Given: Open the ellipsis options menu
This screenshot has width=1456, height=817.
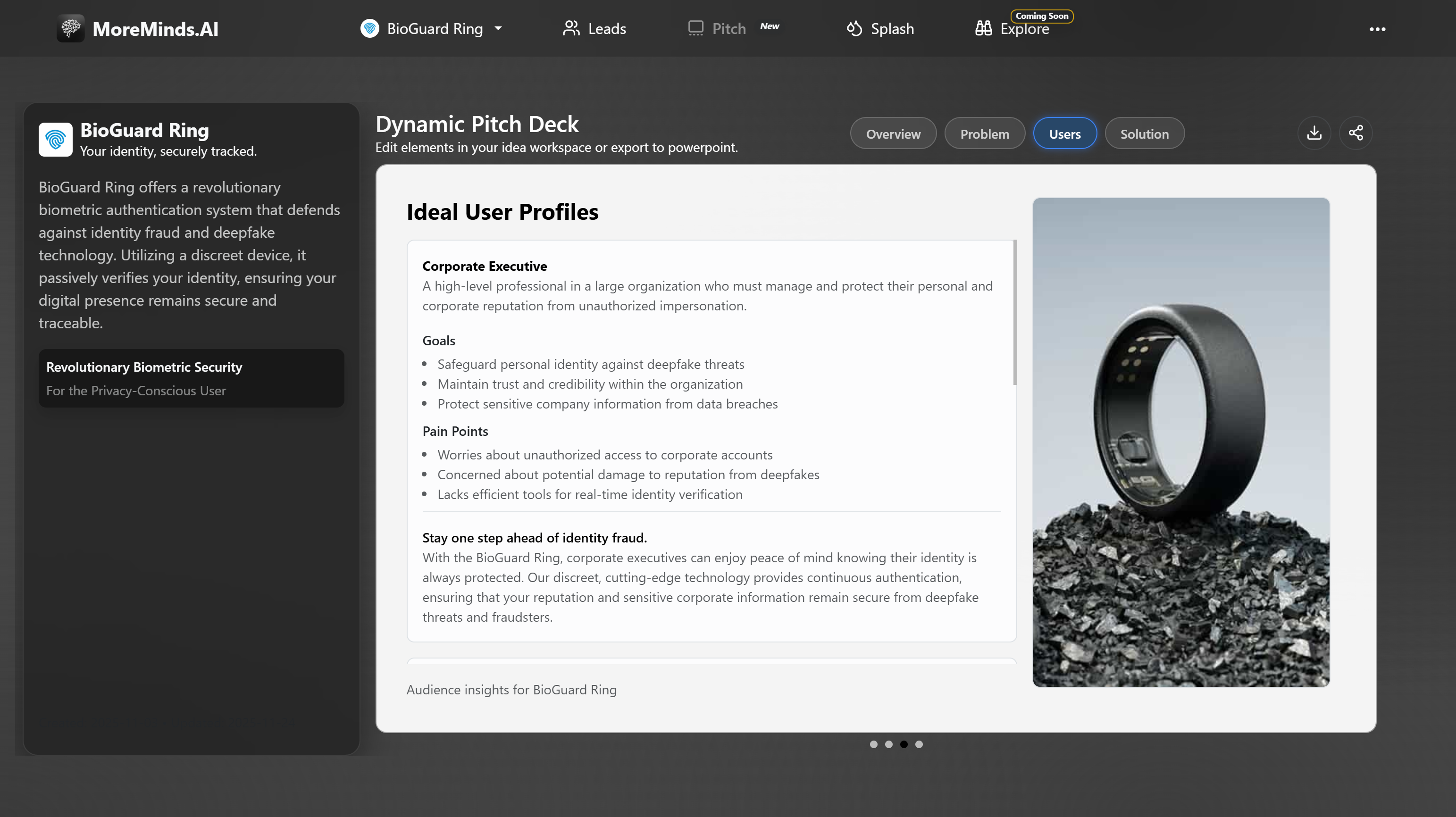Looking at the screenshot, I should coord(1378,29).
